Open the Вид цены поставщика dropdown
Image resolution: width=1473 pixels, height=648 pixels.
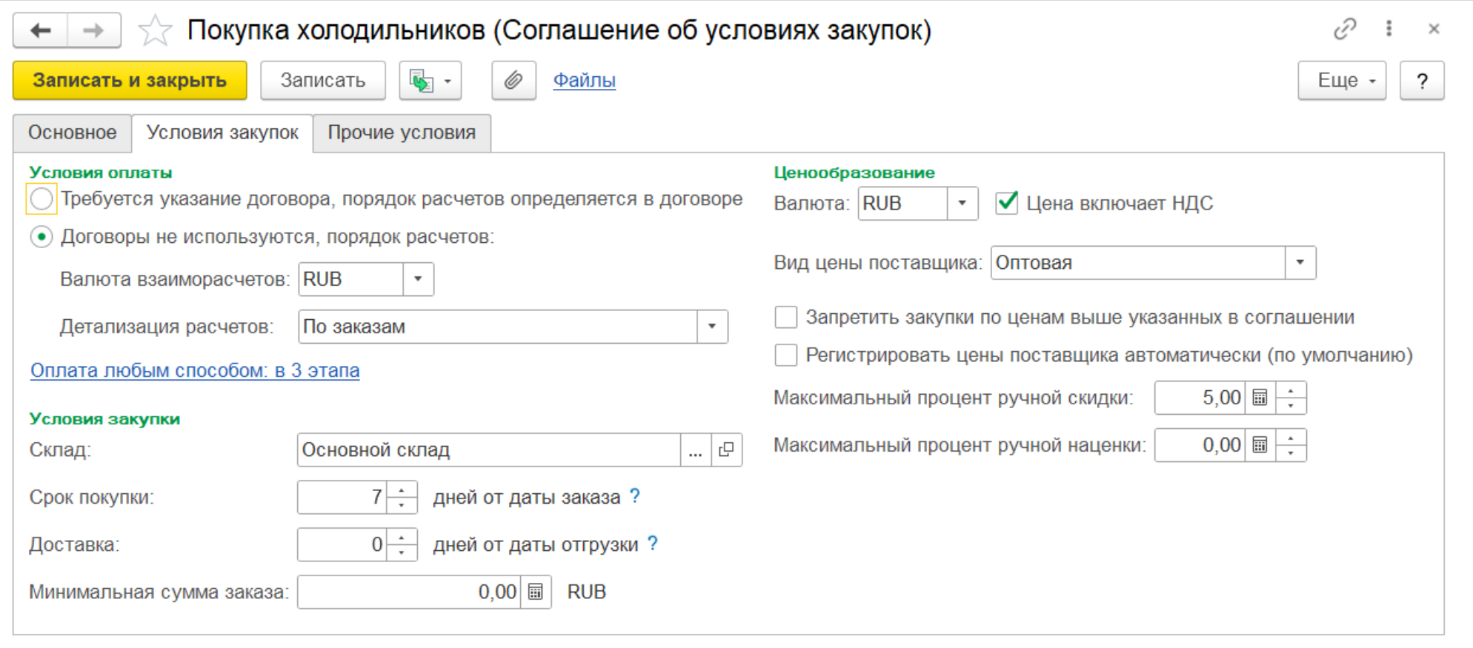pos(1300,263)
